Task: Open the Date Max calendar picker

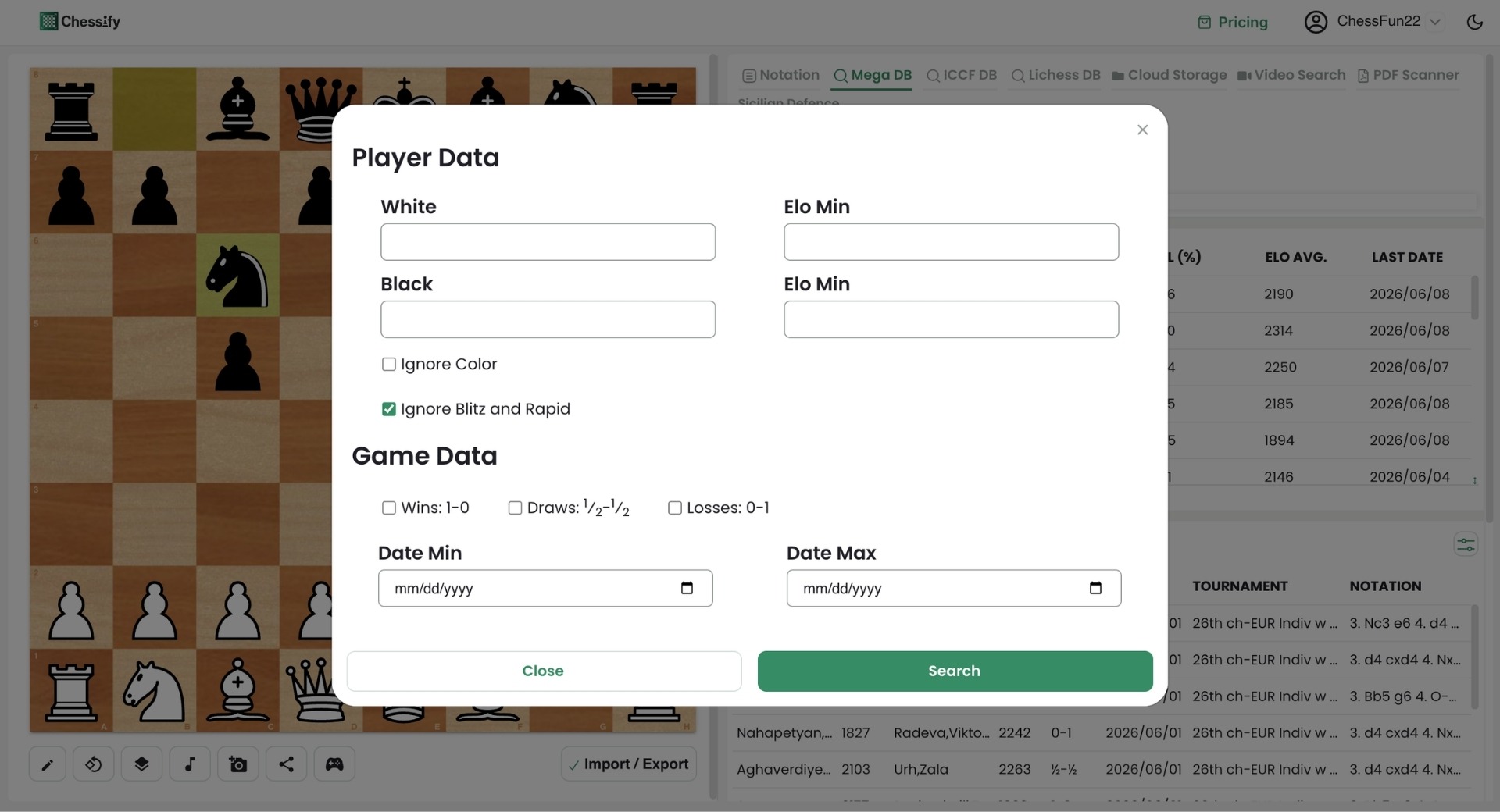Action: (x=1095, y=588)
